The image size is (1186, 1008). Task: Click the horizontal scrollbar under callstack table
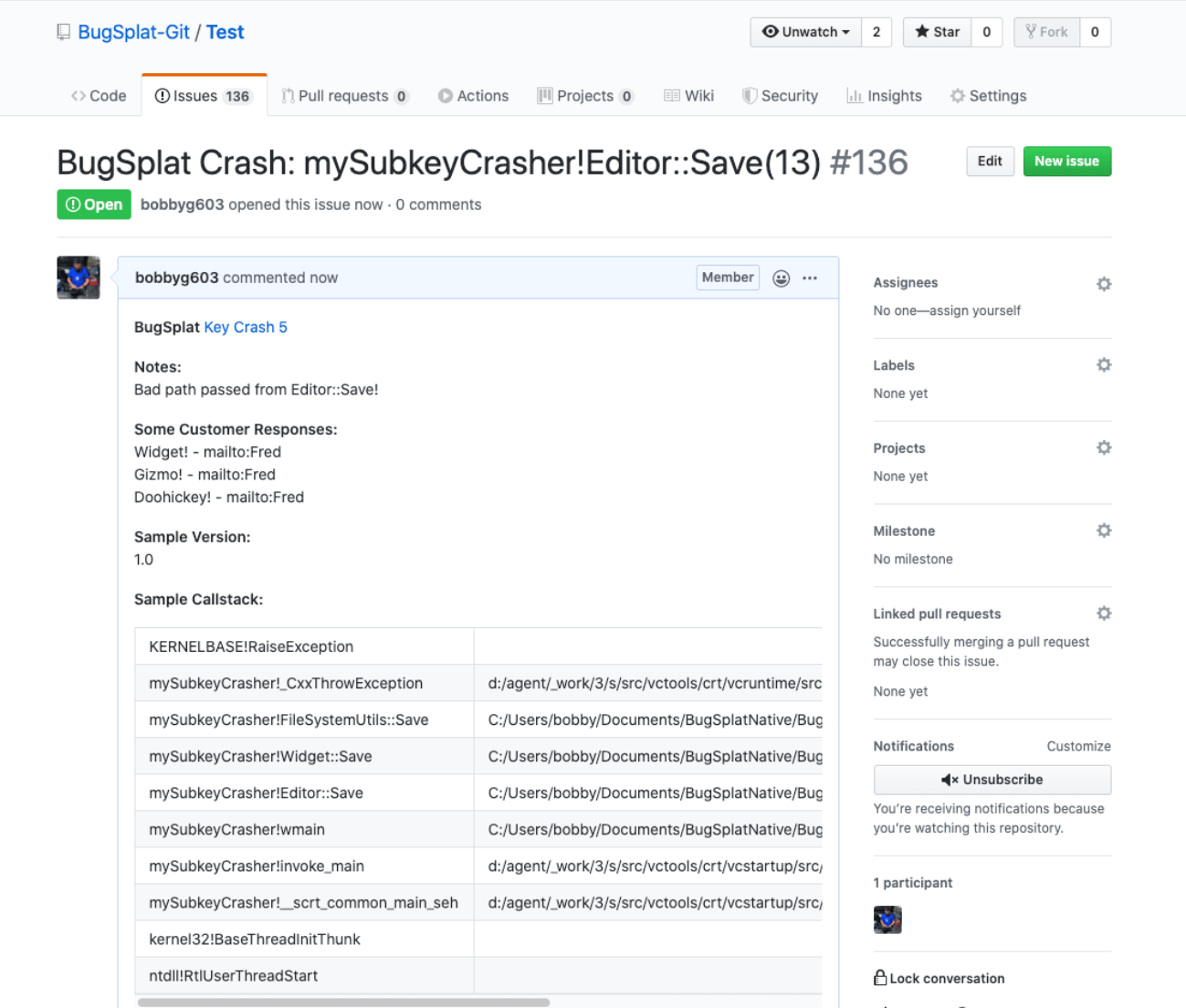pos(343,1003)
